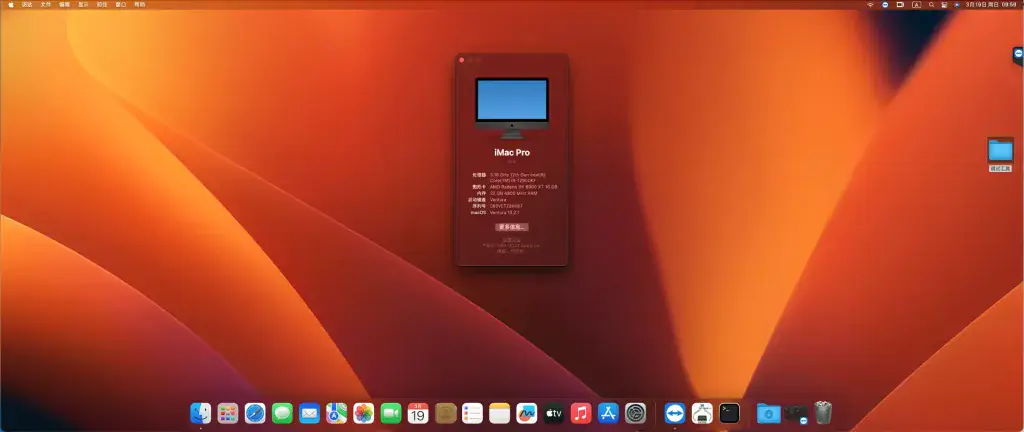Open the App Store
The width and height of the screenshot is (1024, 432).
point(608,413)
